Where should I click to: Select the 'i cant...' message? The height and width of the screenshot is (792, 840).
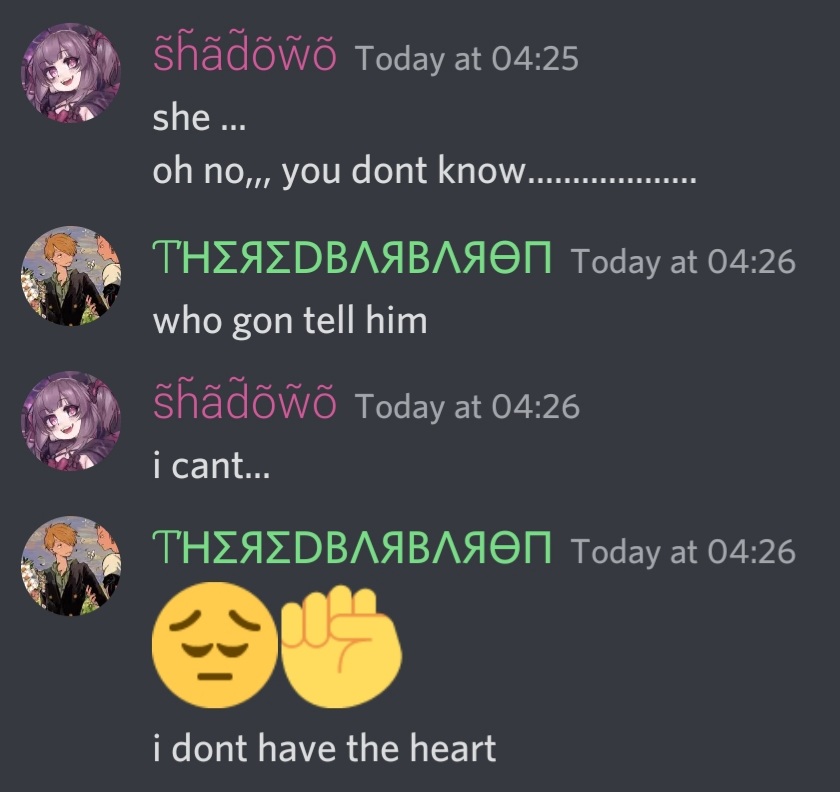[212, 465]
